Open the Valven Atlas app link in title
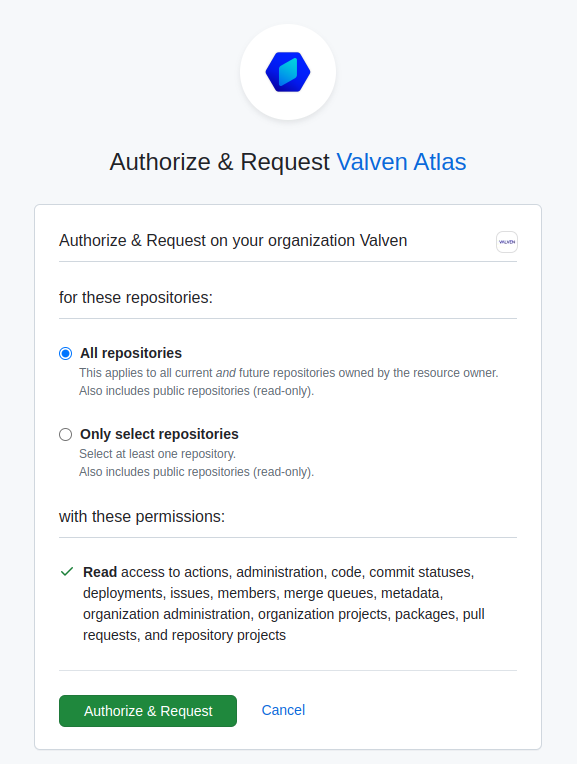577x764 pixels. pos(401,162)
